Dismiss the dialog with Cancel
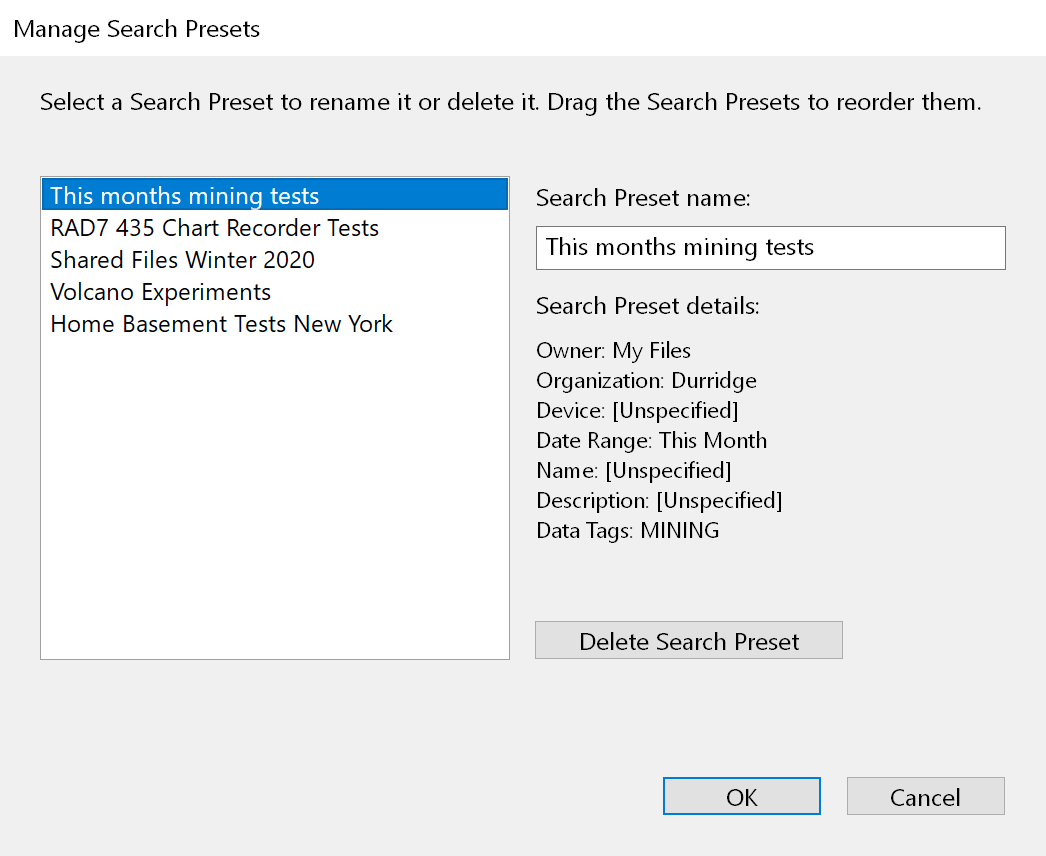Viewport: 1046px width, 856px height. click(x=925, y=797)
